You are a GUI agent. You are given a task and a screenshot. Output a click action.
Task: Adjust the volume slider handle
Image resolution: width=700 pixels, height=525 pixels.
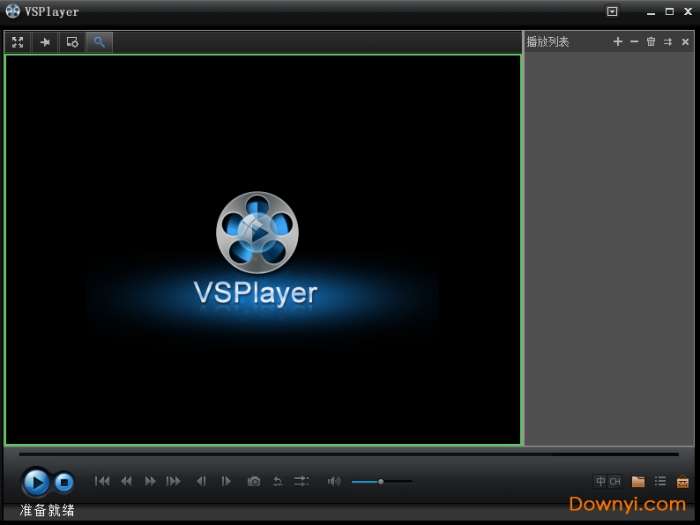(x=381, y=482)
